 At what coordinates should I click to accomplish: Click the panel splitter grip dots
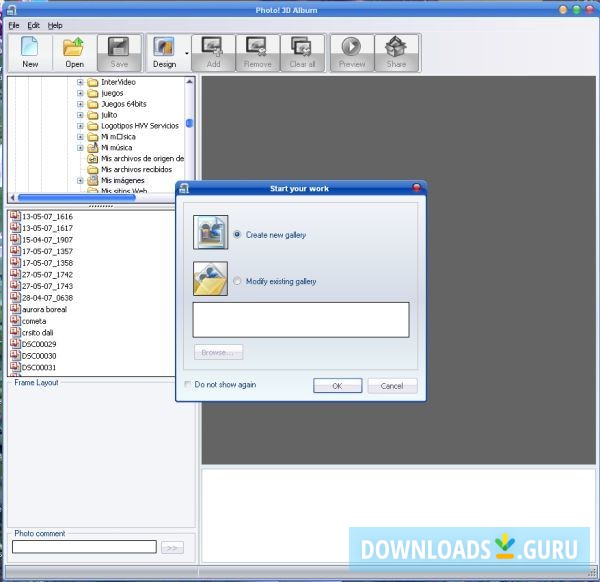point(101,207)
